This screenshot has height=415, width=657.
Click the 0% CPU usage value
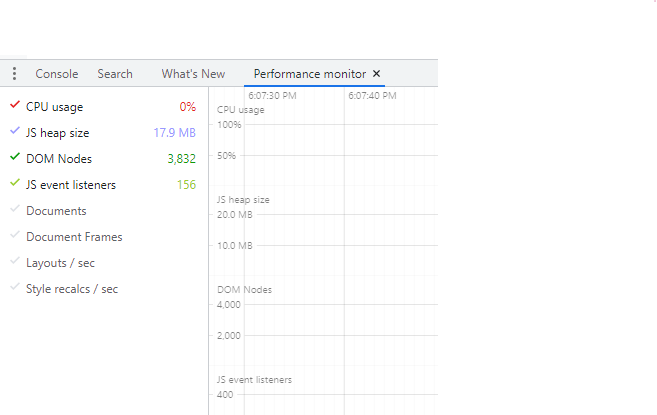pos(188,107)
